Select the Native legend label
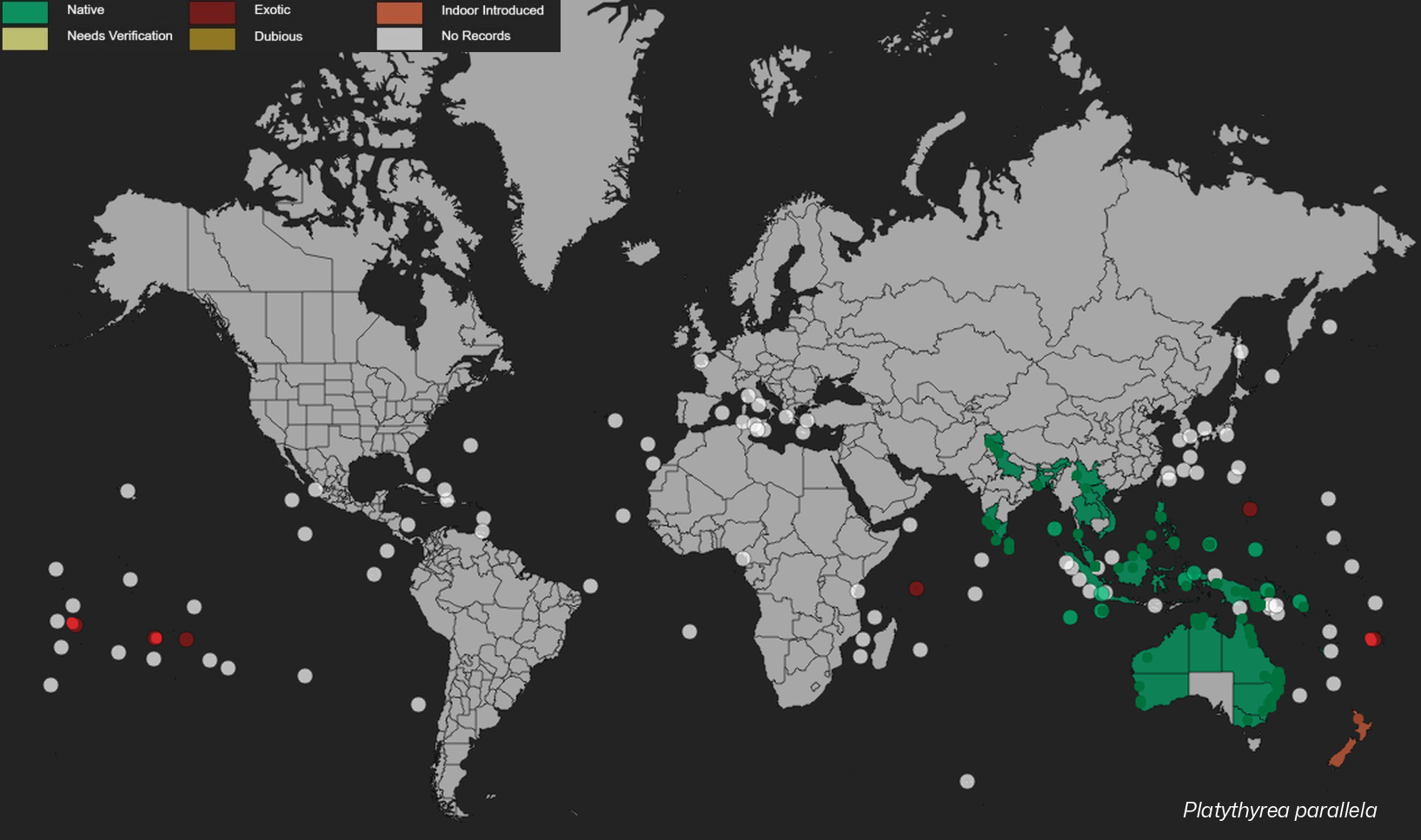This screenshot has height=840, width=1421. point(85,10)
